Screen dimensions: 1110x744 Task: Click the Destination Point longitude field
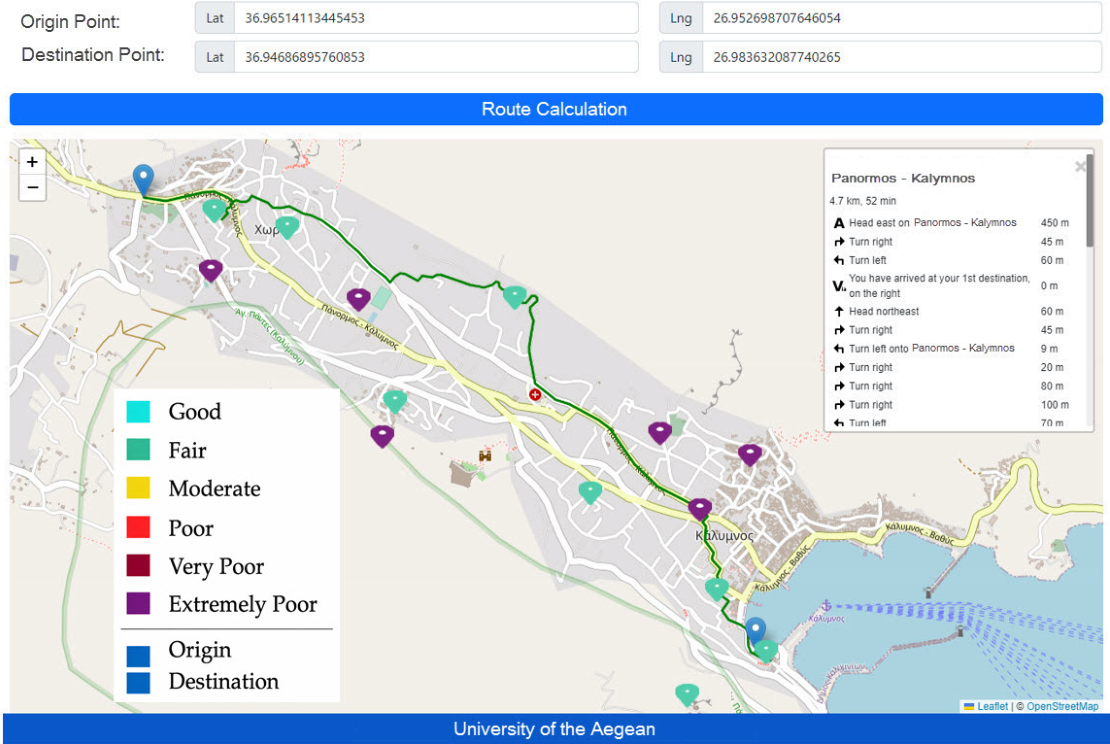tap(902, 57)
